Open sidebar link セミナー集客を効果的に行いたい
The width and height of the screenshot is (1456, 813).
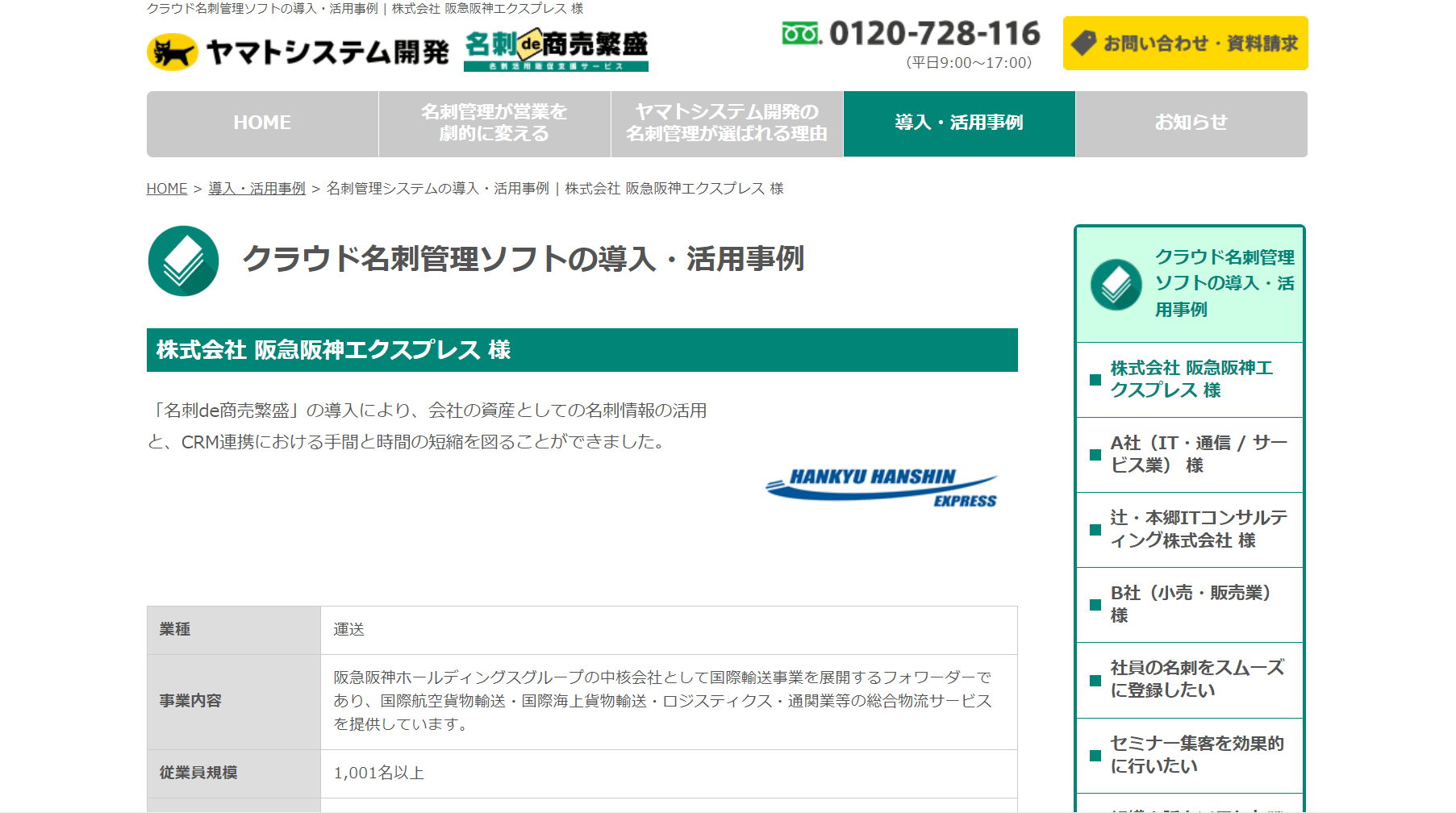coord(1190,756)
